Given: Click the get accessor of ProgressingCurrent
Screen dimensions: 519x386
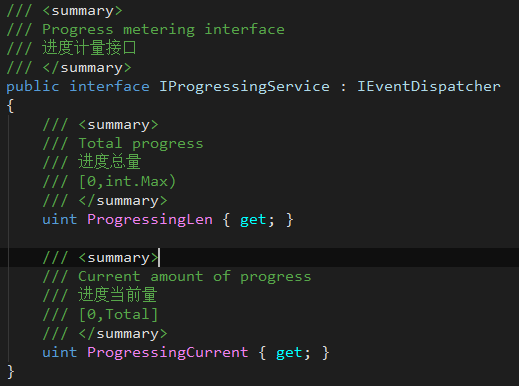Looking at the screenshot, I should [289, 353].
